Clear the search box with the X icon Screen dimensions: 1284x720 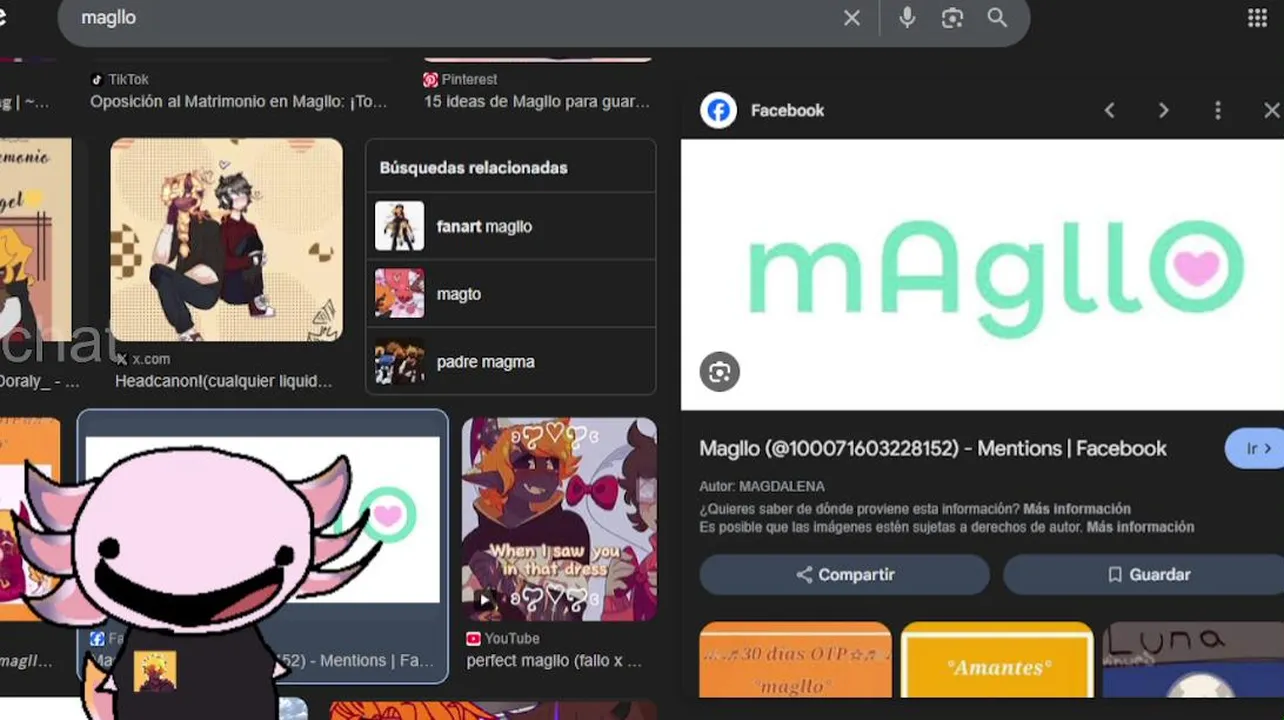coord(851,18)
